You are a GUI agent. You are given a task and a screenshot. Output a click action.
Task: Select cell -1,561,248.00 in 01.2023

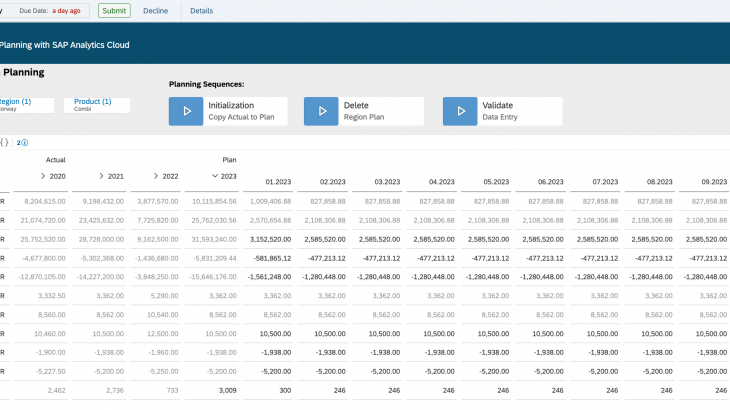click(x=269, y=277)
